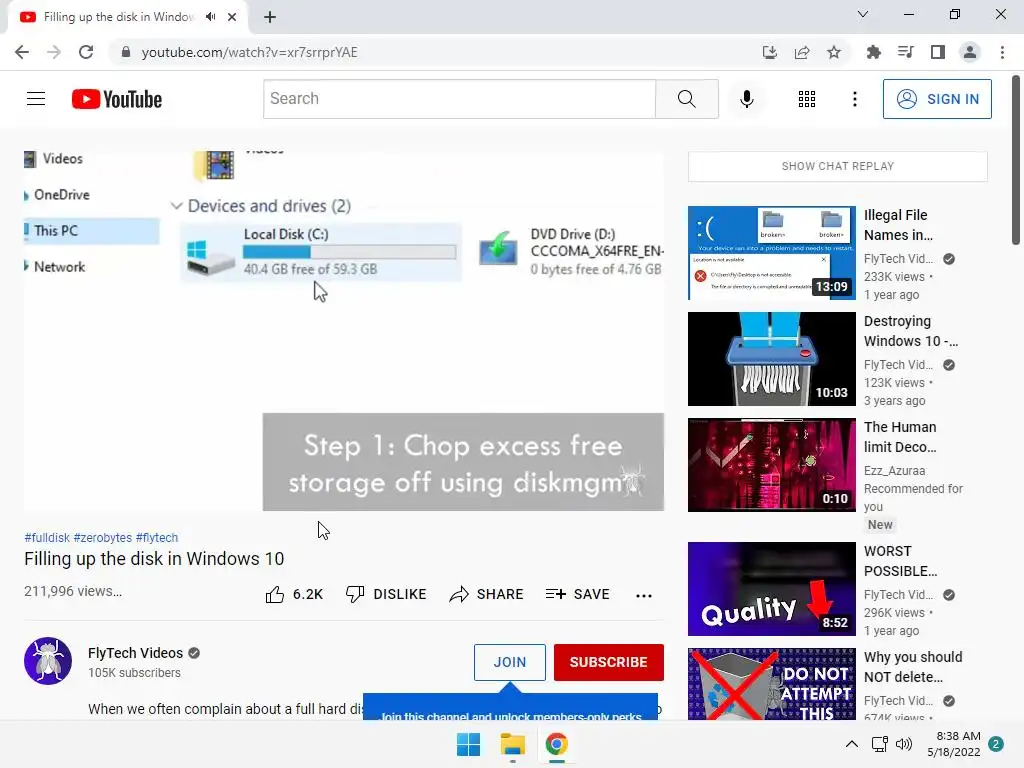Dislike the video

(386, 594)
